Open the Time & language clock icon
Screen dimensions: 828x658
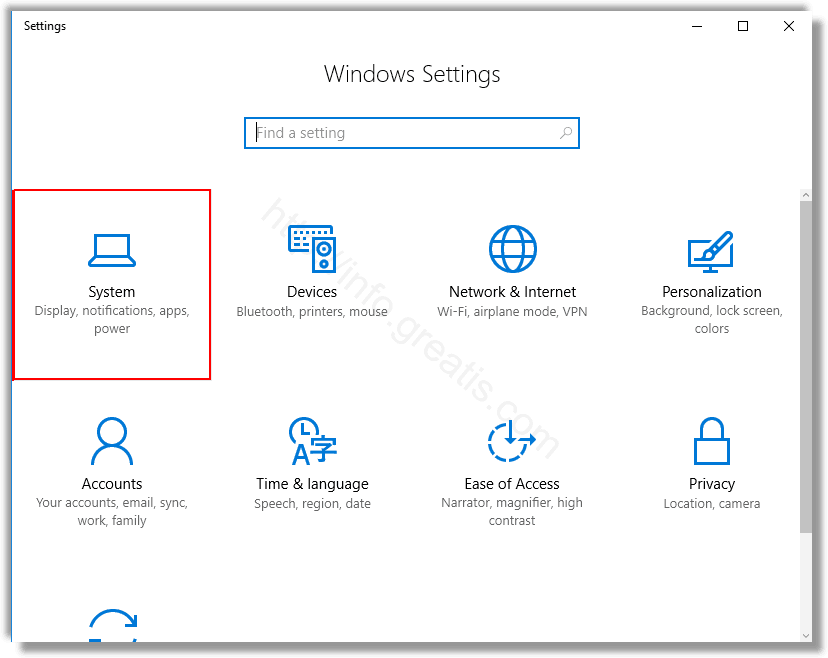pyautogui.click(x=312, y=441)
